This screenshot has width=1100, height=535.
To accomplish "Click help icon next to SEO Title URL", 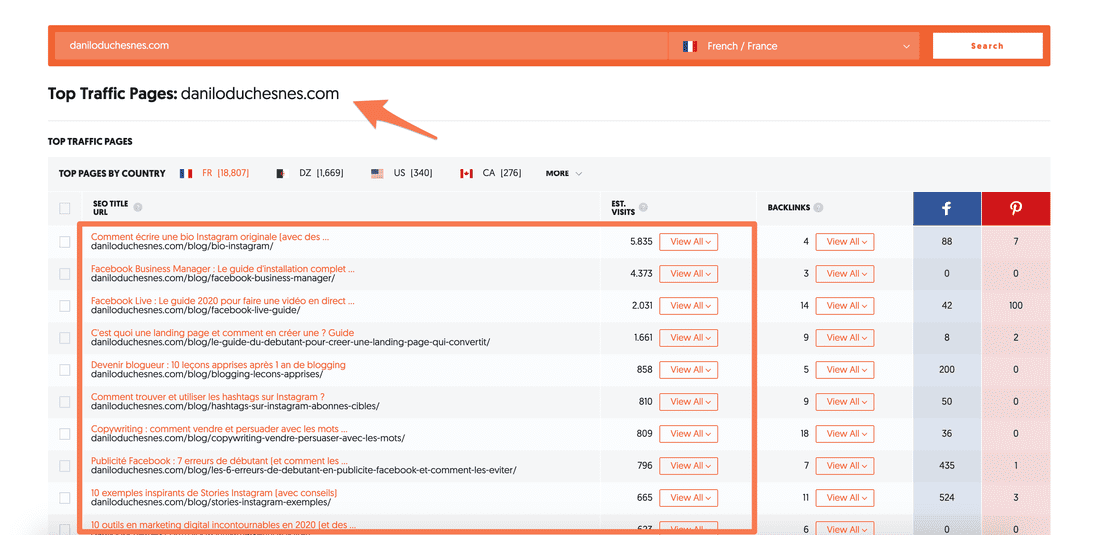I will click(138, 208).
